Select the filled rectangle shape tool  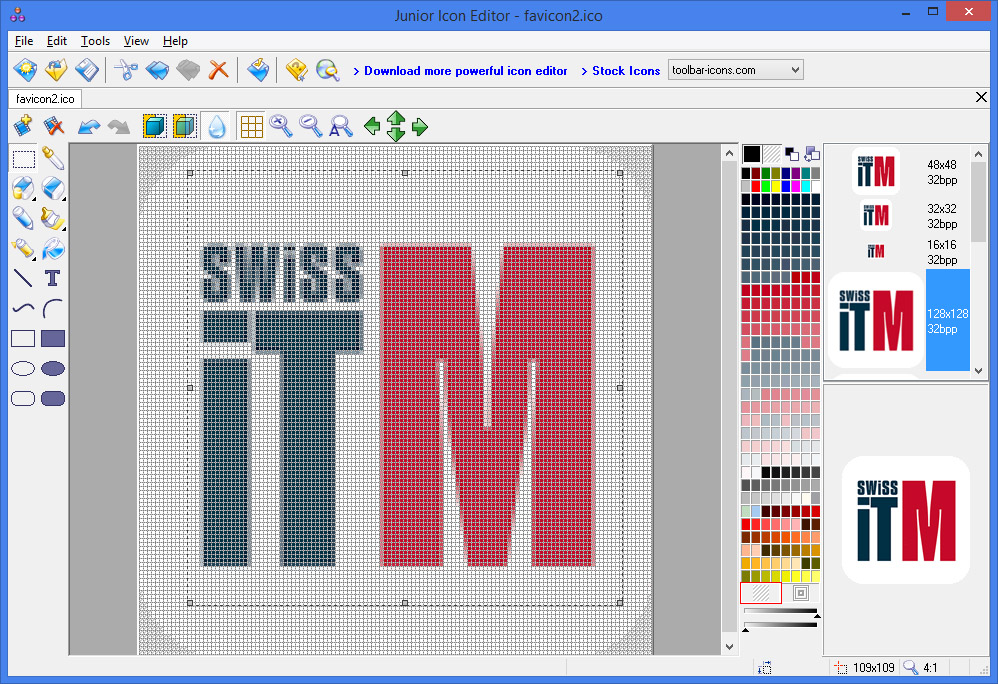pos(52,338)
